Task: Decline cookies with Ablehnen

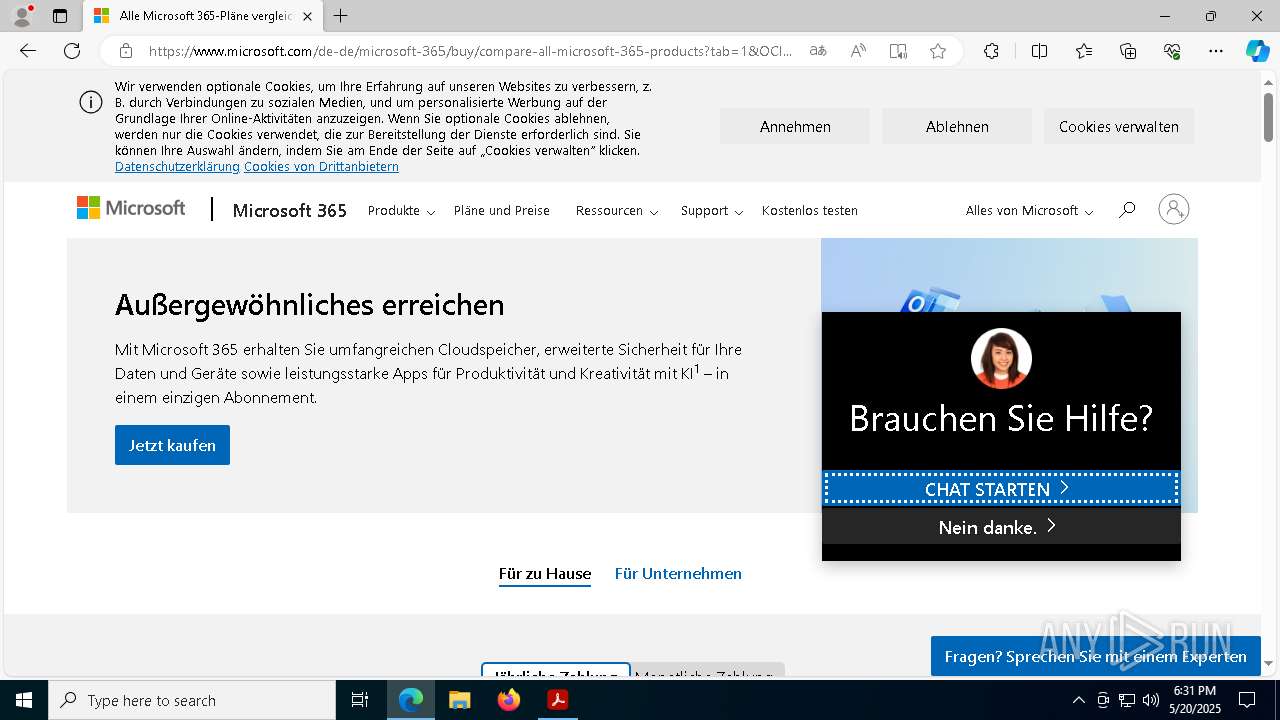Action: pyautogui.click(x=957, y=127)
